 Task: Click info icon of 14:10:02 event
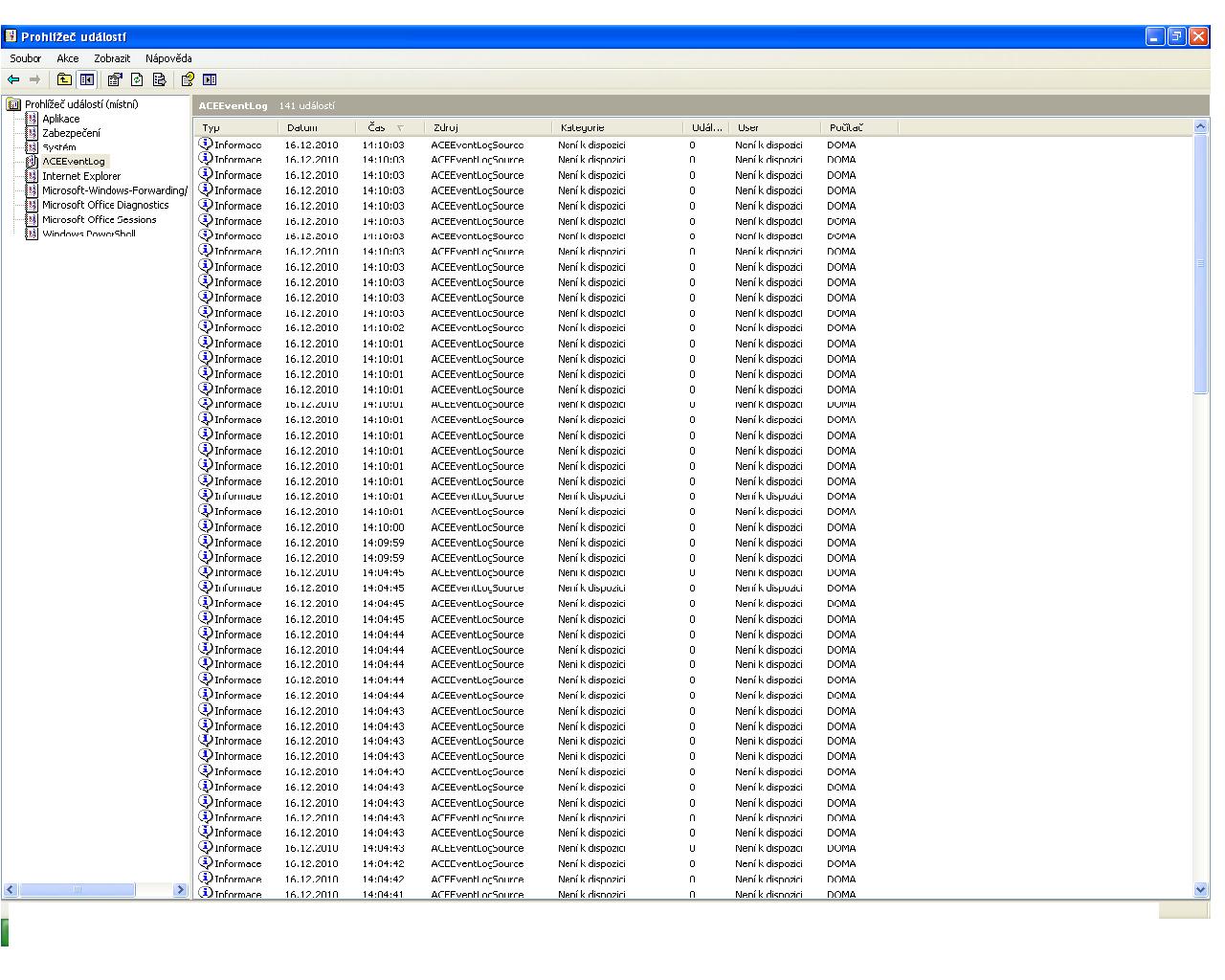(205, 327)
